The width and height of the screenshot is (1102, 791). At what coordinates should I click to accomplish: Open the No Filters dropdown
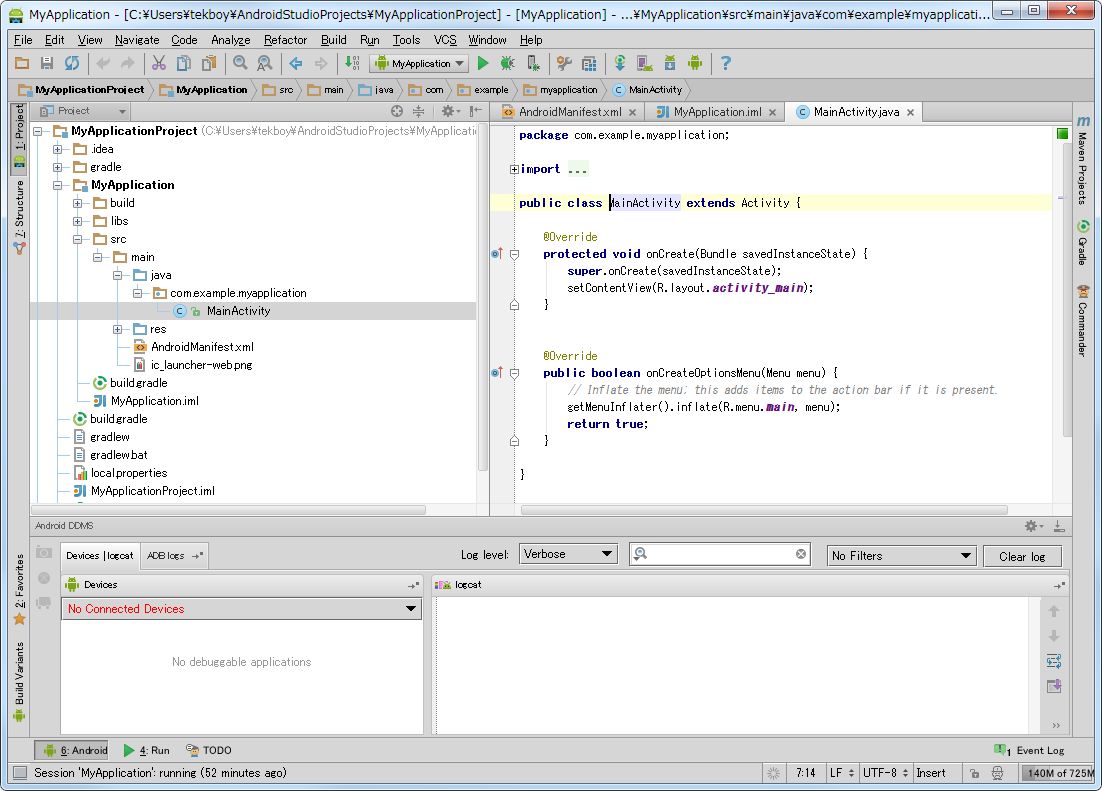(902, 555)
